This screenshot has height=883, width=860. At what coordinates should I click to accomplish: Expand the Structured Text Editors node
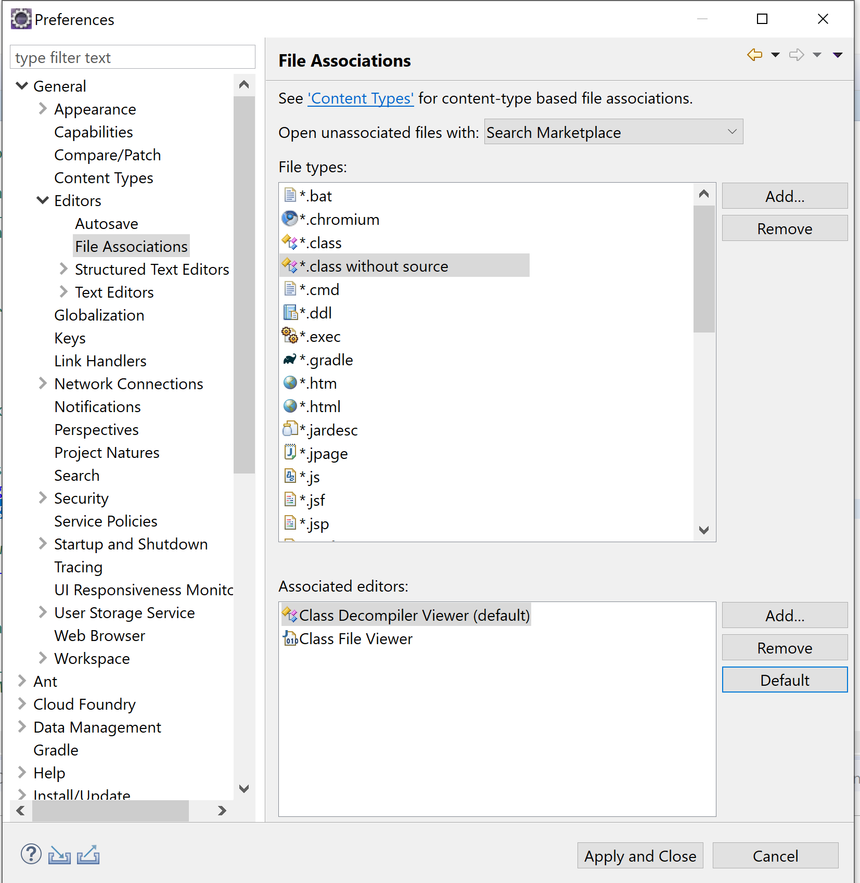point(64,269)
